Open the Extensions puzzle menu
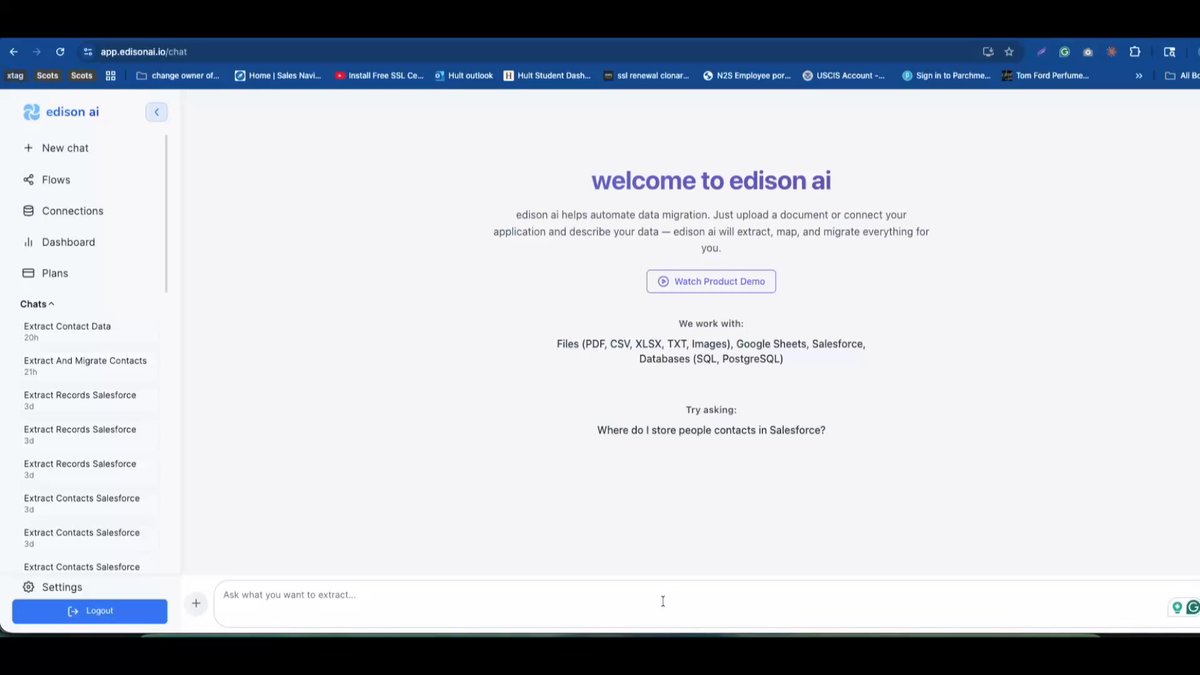Viewport: 1200px width, 675px height. [1135, 51]
